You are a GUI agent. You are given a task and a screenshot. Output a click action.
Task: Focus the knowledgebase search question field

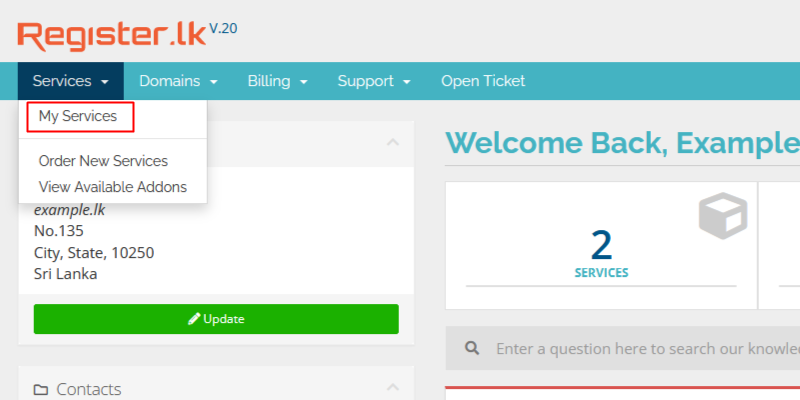(640, 349)
